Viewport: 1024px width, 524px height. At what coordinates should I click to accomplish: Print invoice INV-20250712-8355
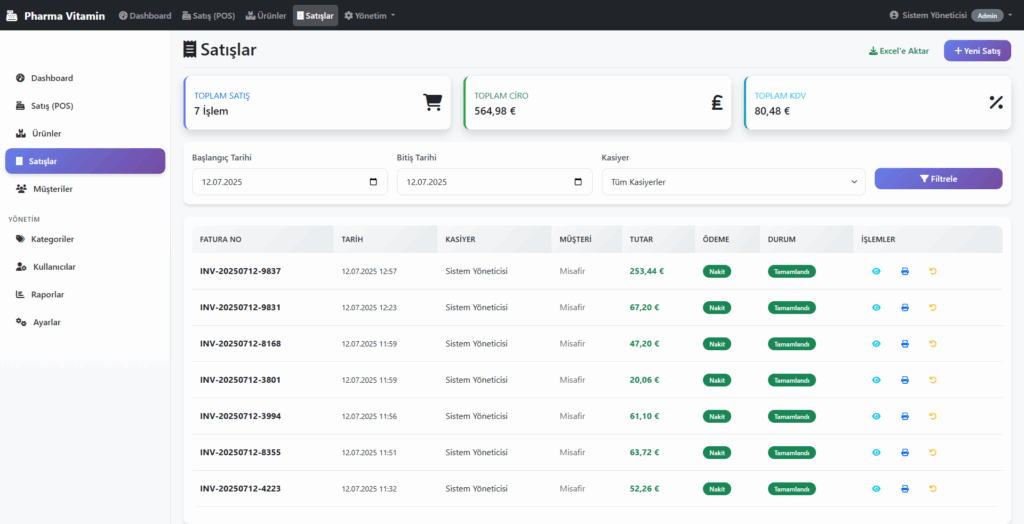[x=904, y=452]
